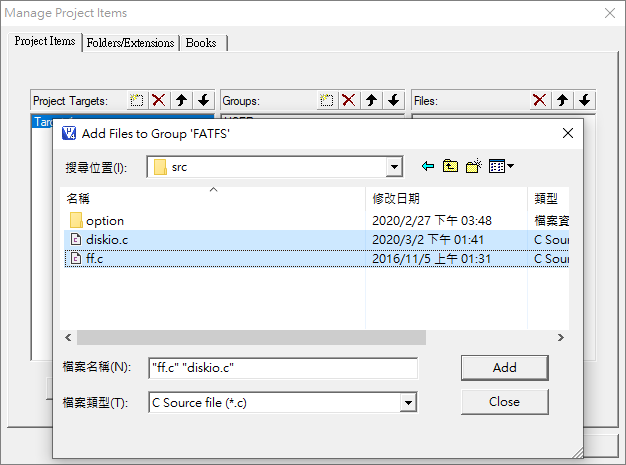Open the src location dropdown

(394, 167)
